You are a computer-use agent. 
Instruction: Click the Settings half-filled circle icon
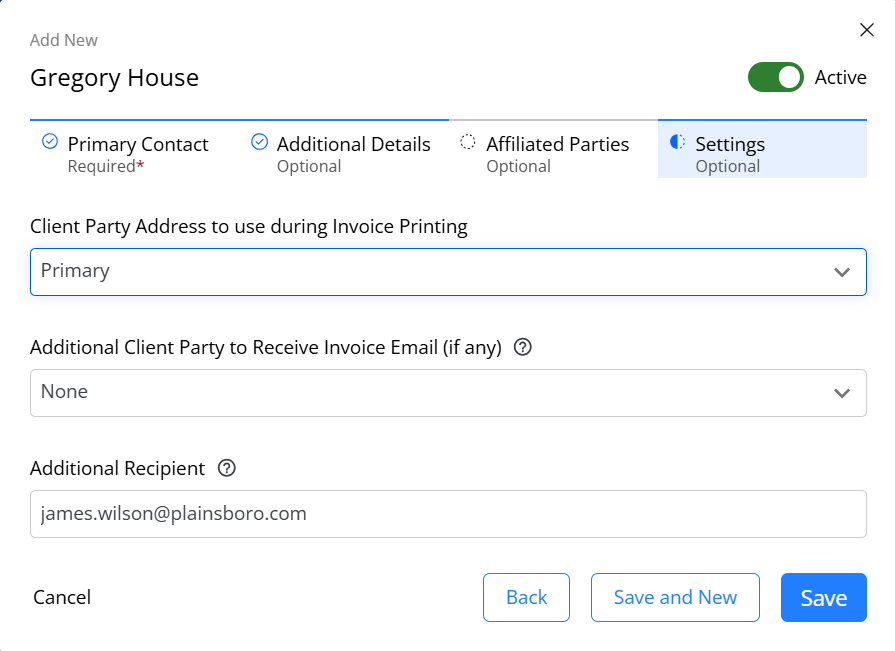tap(677, 141)
